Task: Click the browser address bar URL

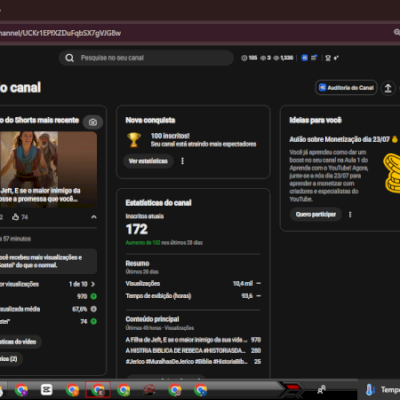Action: click(61, 33)
